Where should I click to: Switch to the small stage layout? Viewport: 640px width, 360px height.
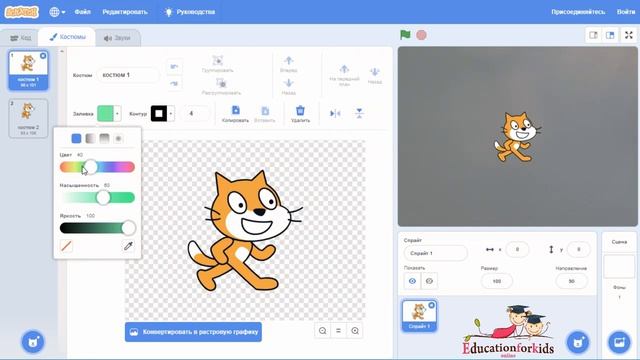[593, 36]
